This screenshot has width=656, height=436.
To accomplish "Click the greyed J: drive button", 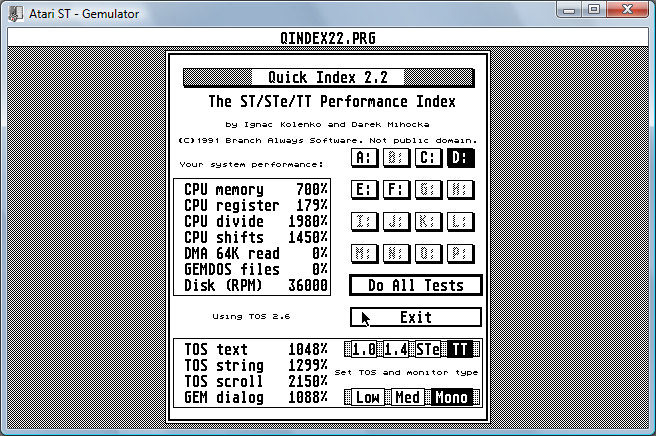I will click(x=396, y=221).
